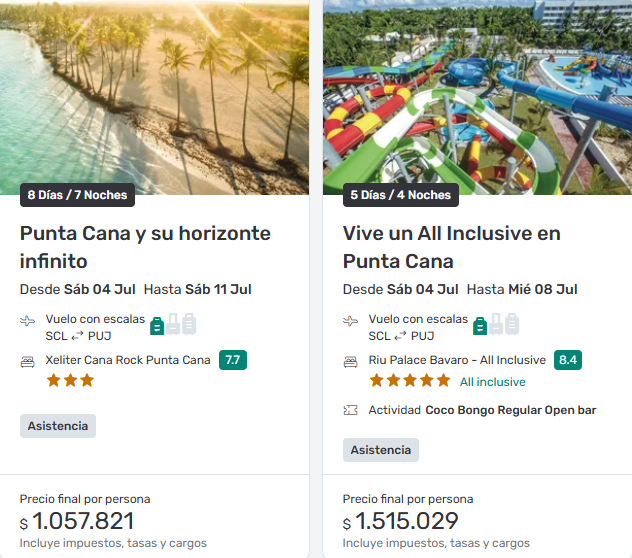The width and height of the screenshot is (632, 558).
Task: Click the Asistencia tag on the right card
Action: point(381,450)
